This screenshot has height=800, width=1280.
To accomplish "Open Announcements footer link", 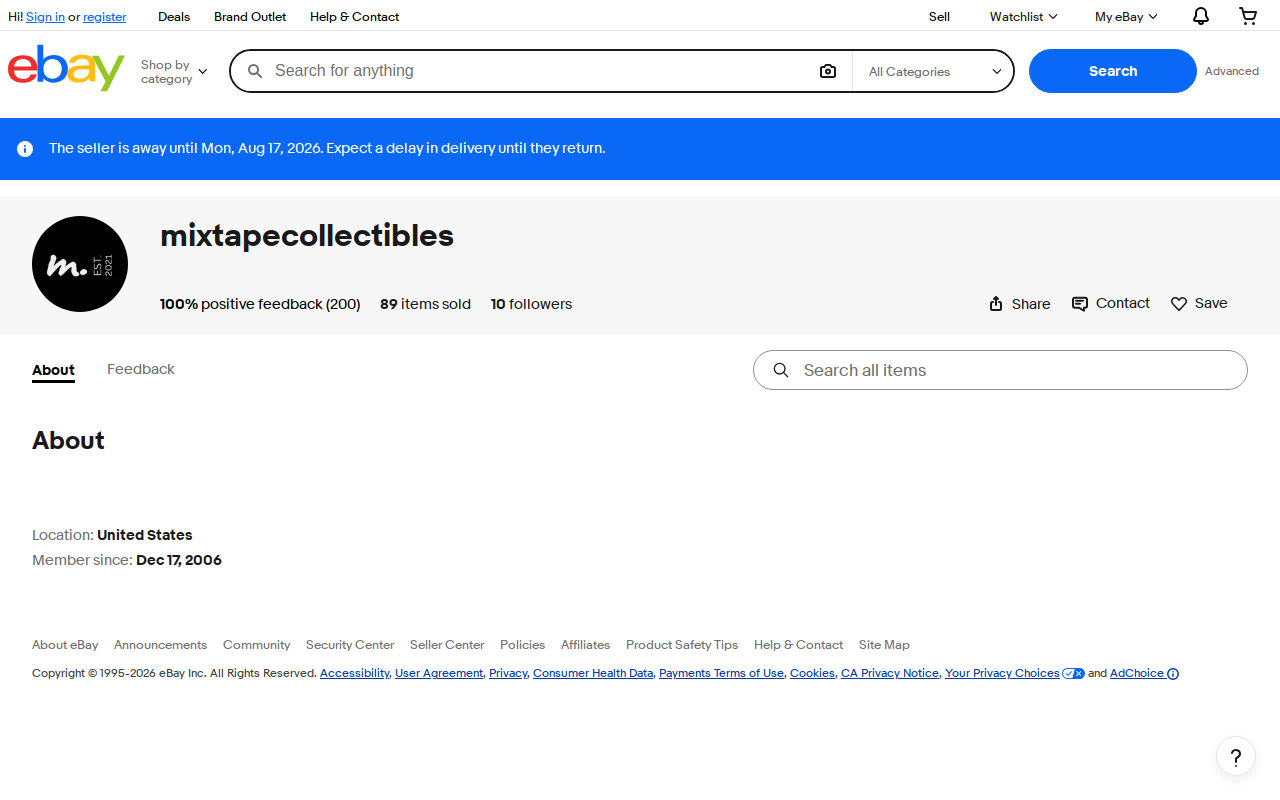I will pyautogui.click(x=160, y=645).
